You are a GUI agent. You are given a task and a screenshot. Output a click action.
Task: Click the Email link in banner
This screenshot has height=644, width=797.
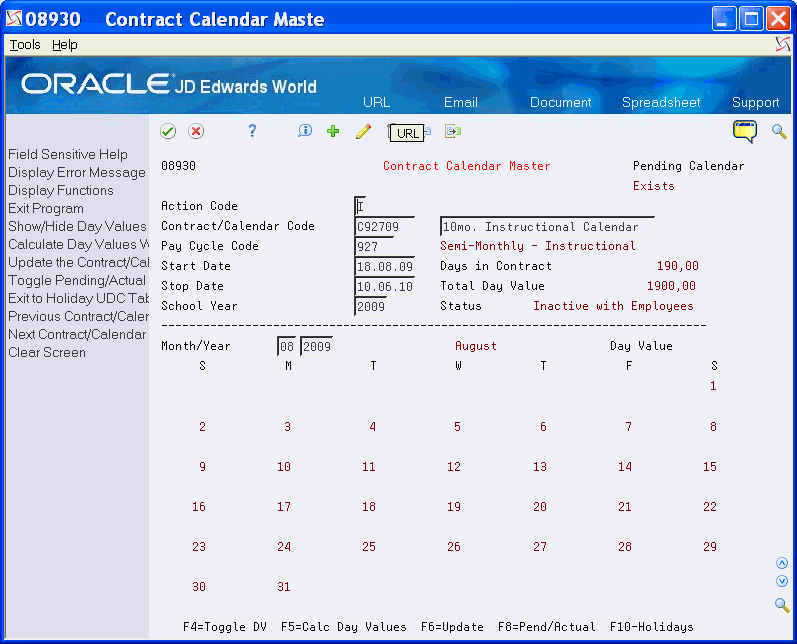(461, 102)
